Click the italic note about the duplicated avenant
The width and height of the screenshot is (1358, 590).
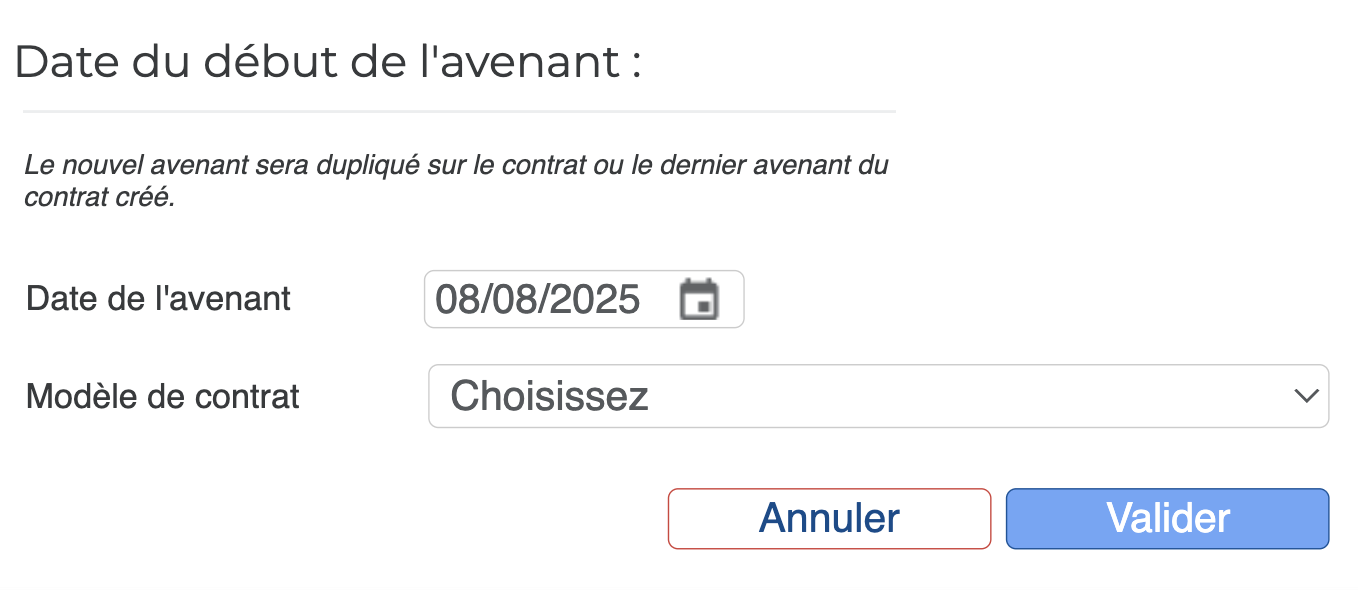coord(456,180)
